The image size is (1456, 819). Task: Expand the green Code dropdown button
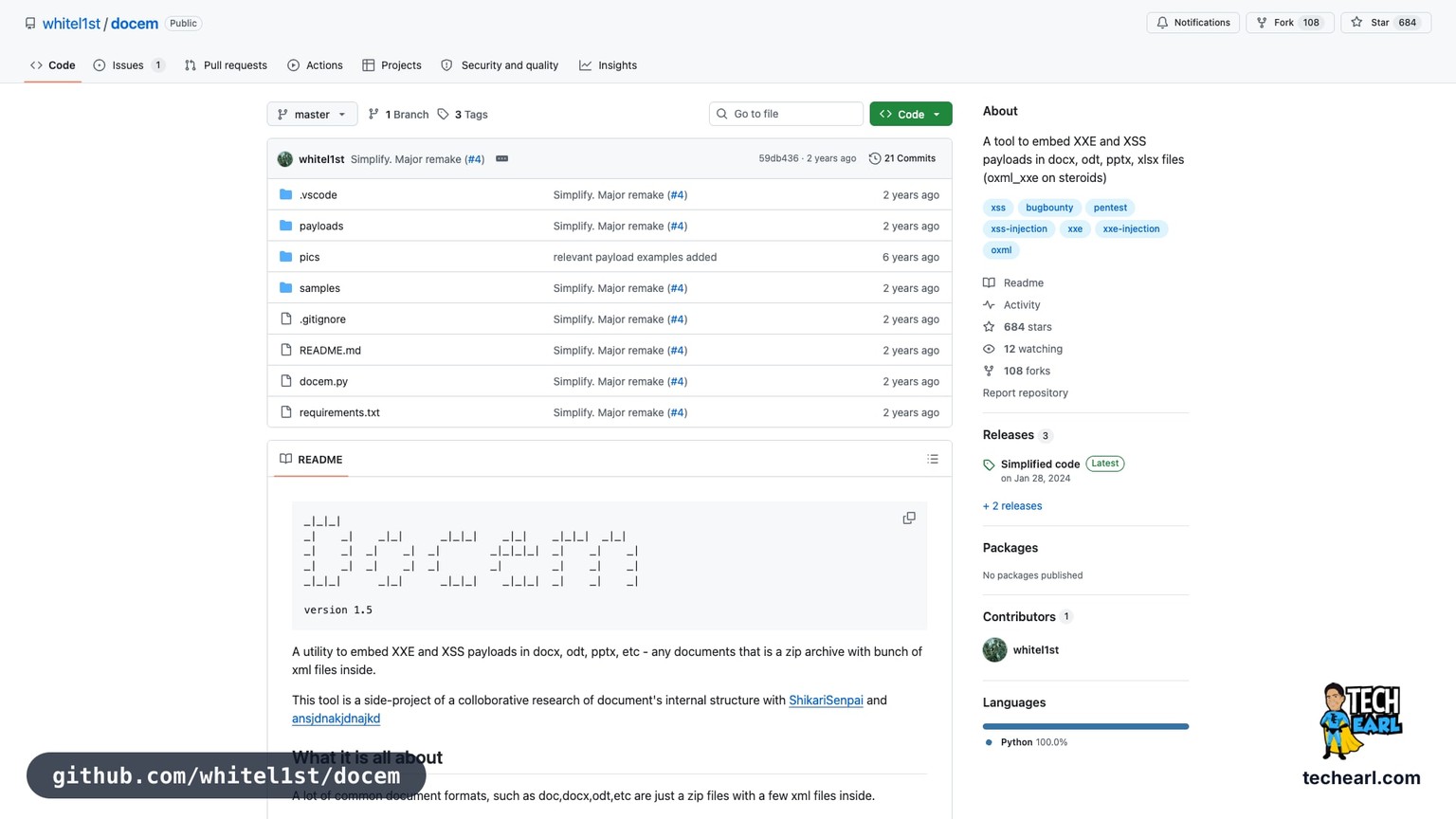click(x=911, y=114)
